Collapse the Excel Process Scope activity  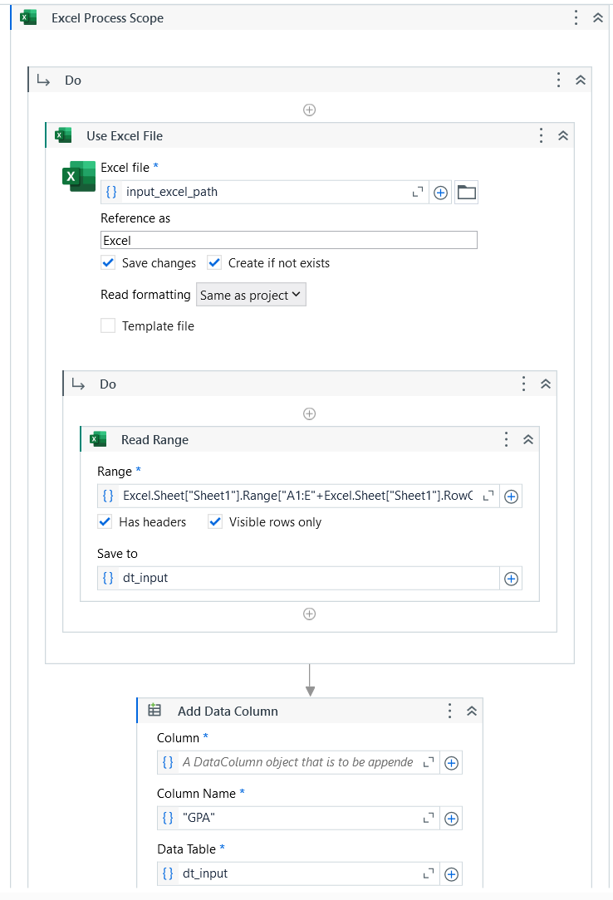coord(598,18)
